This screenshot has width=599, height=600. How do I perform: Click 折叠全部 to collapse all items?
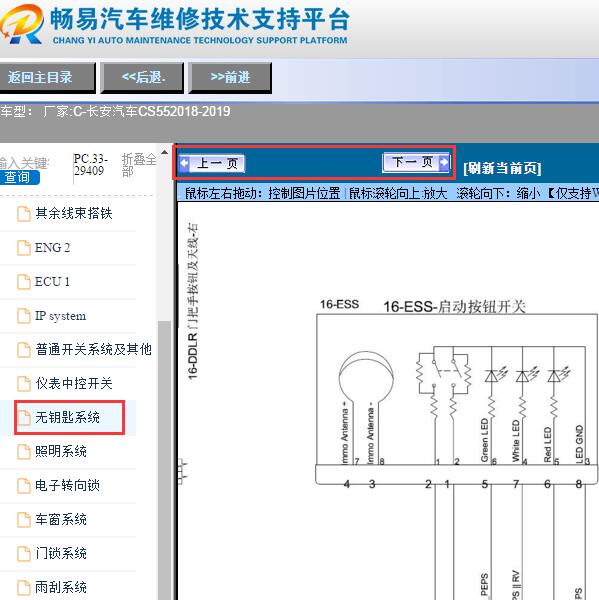click(139, 165)
